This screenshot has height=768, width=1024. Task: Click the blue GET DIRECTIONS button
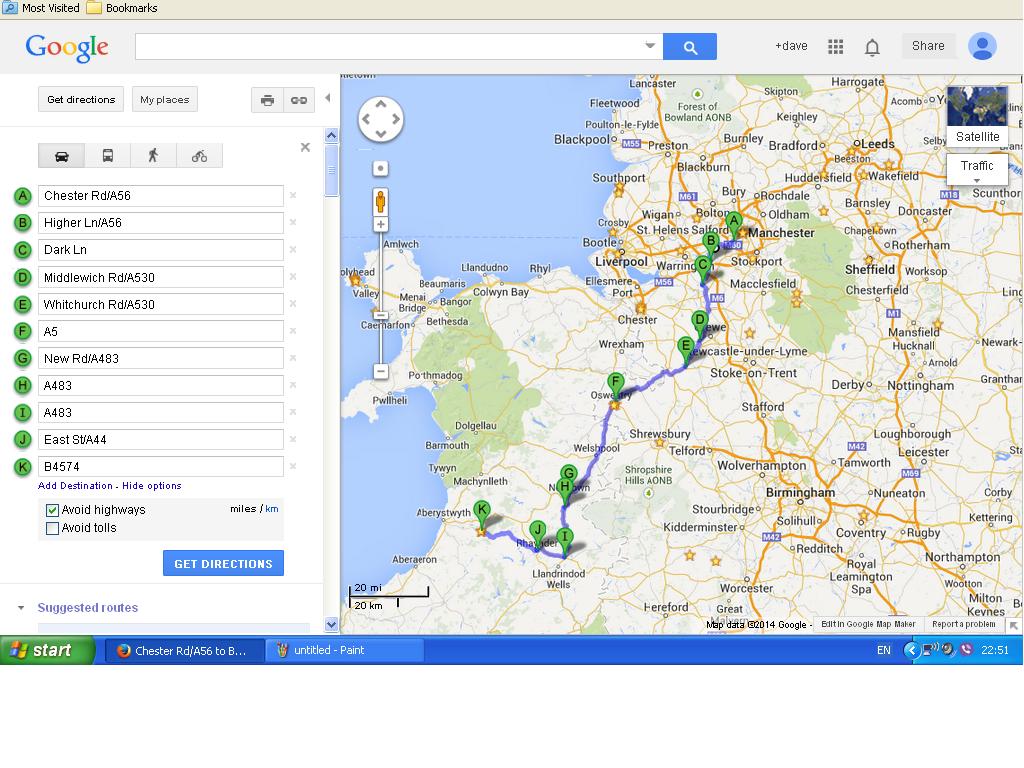[x=223, y=564]
